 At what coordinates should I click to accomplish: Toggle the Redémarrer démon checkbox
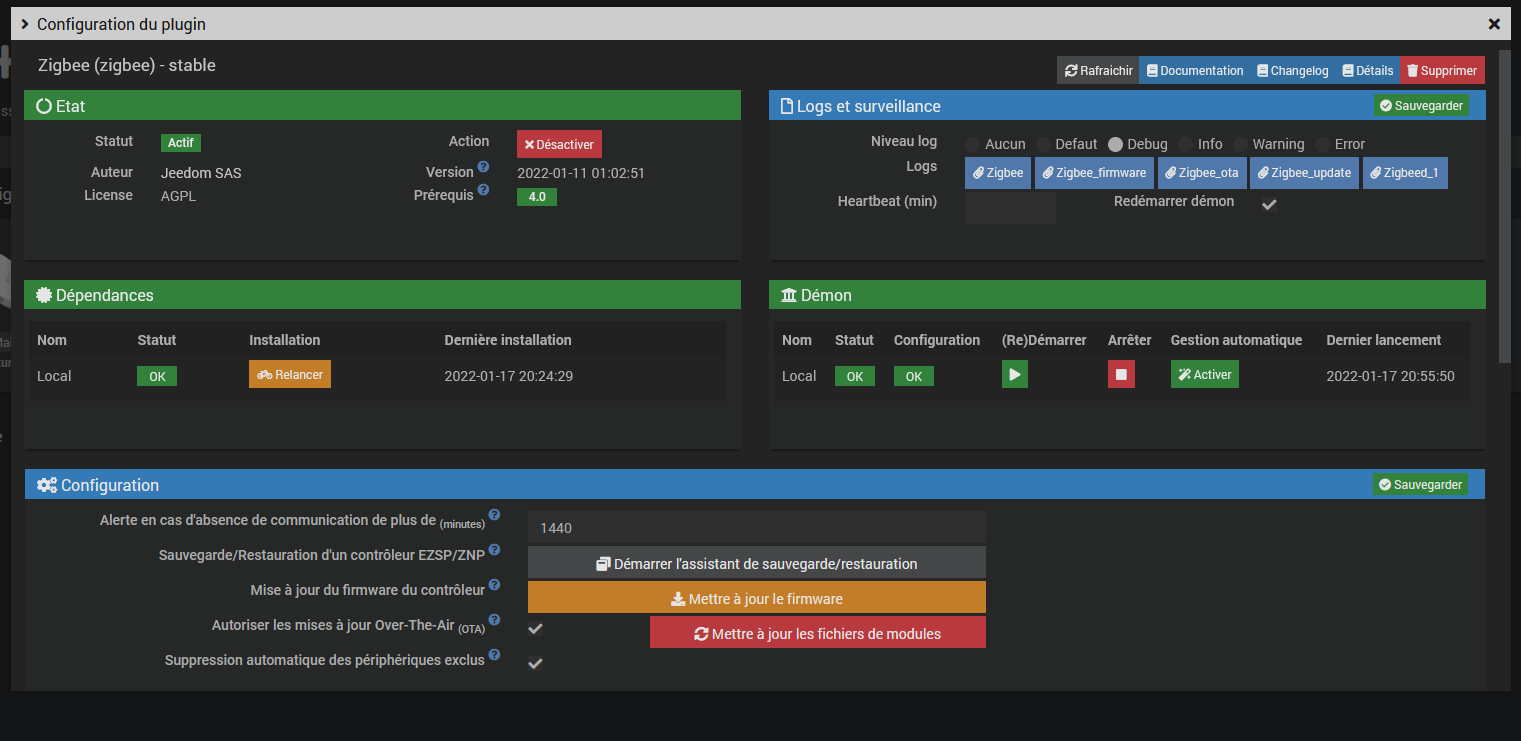(1269, 204)
